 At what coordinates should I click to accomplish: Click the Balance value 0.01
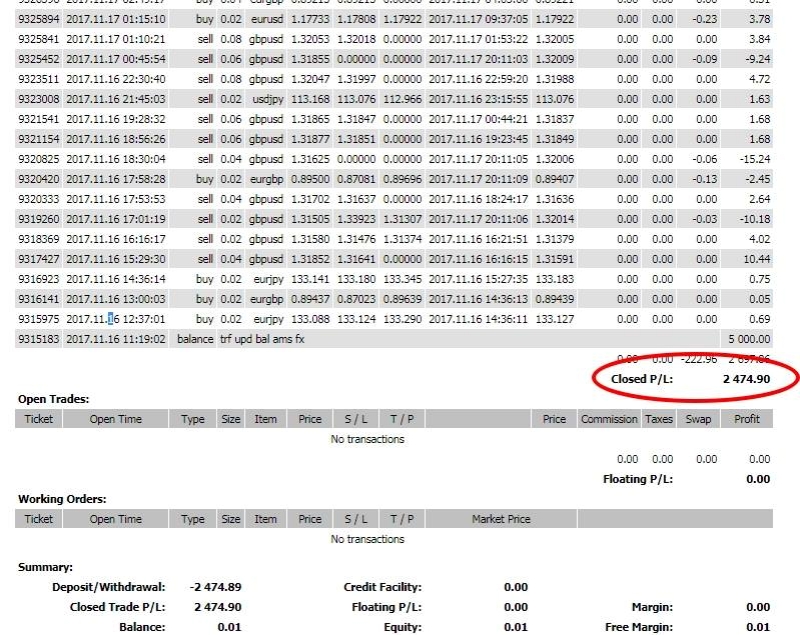click(229, 627)
